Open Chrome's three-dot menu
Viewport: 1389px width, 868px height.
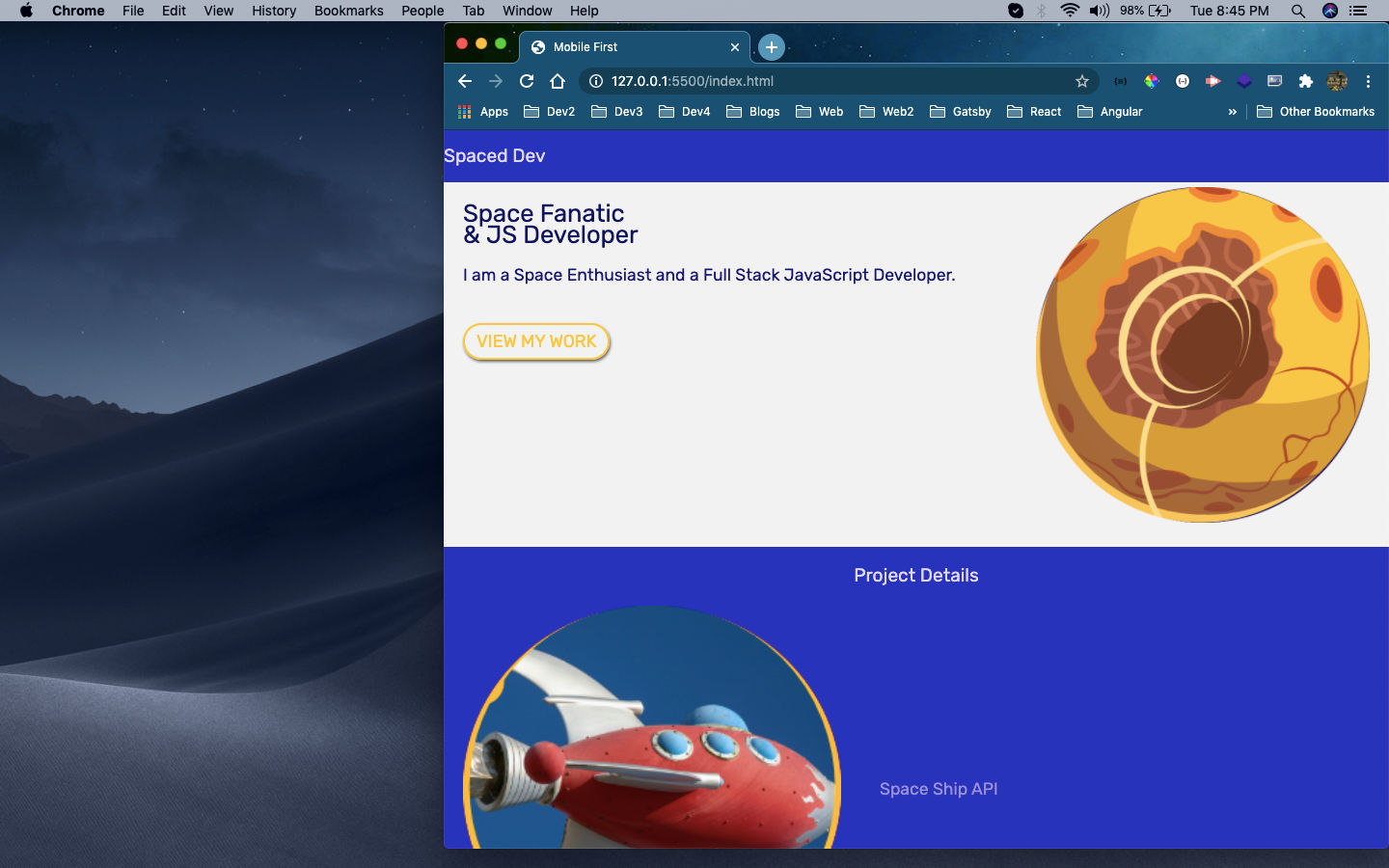1368,81
